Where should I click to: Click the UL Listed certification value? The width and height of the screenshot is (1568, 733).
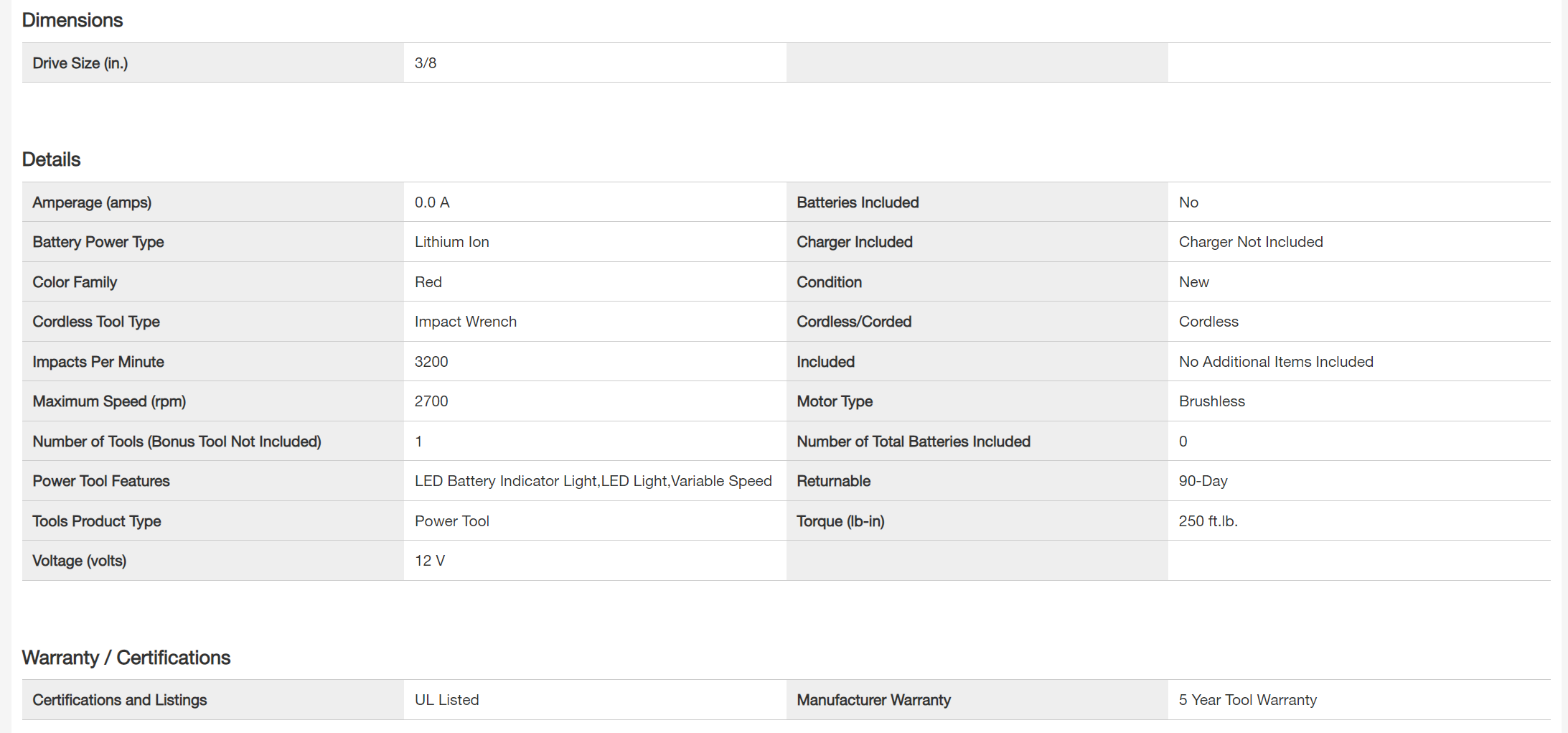[446, 700]
